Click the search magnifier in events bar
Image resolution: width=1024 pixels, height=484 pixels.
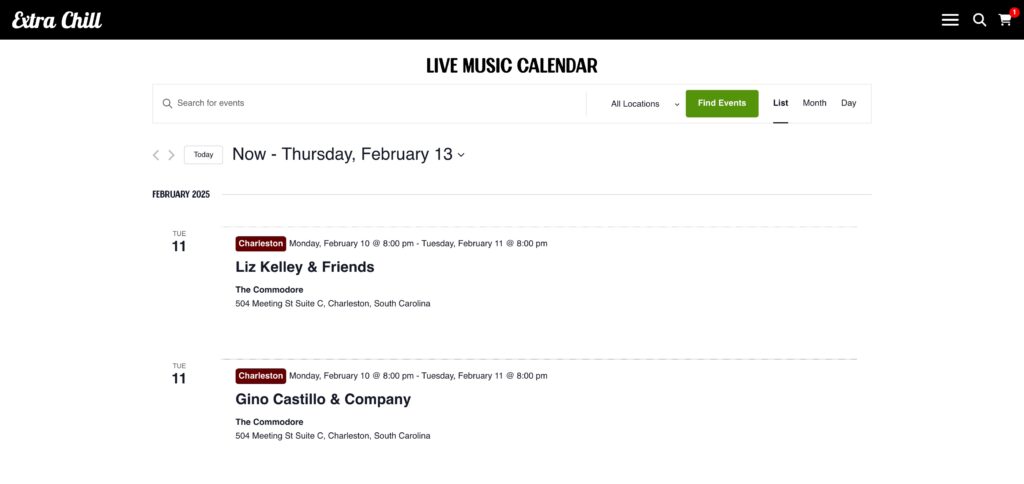tap(167, 103)
